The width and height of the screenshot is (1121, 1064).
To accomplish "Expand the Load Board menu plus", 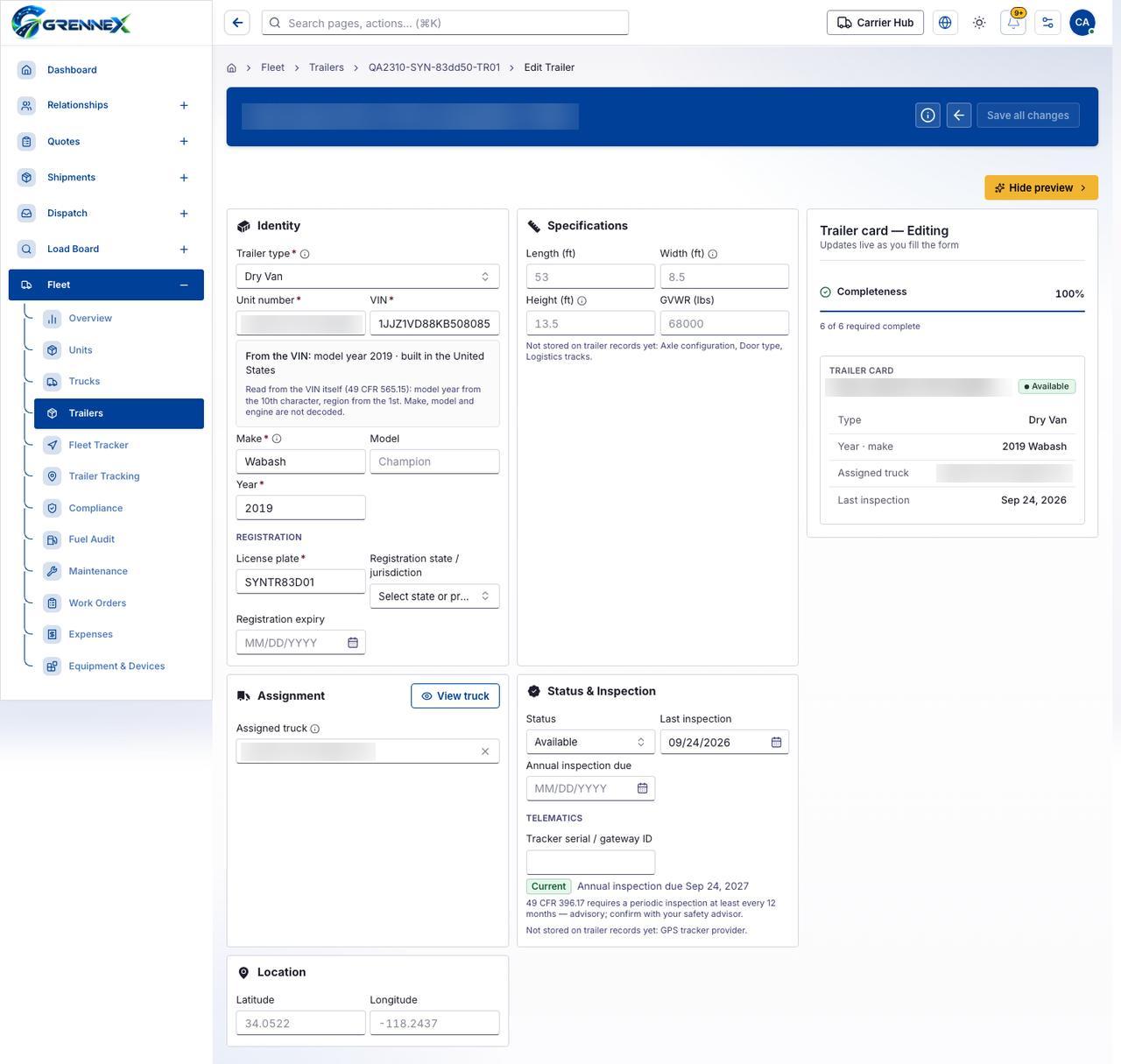I will [x=184, y=250].
